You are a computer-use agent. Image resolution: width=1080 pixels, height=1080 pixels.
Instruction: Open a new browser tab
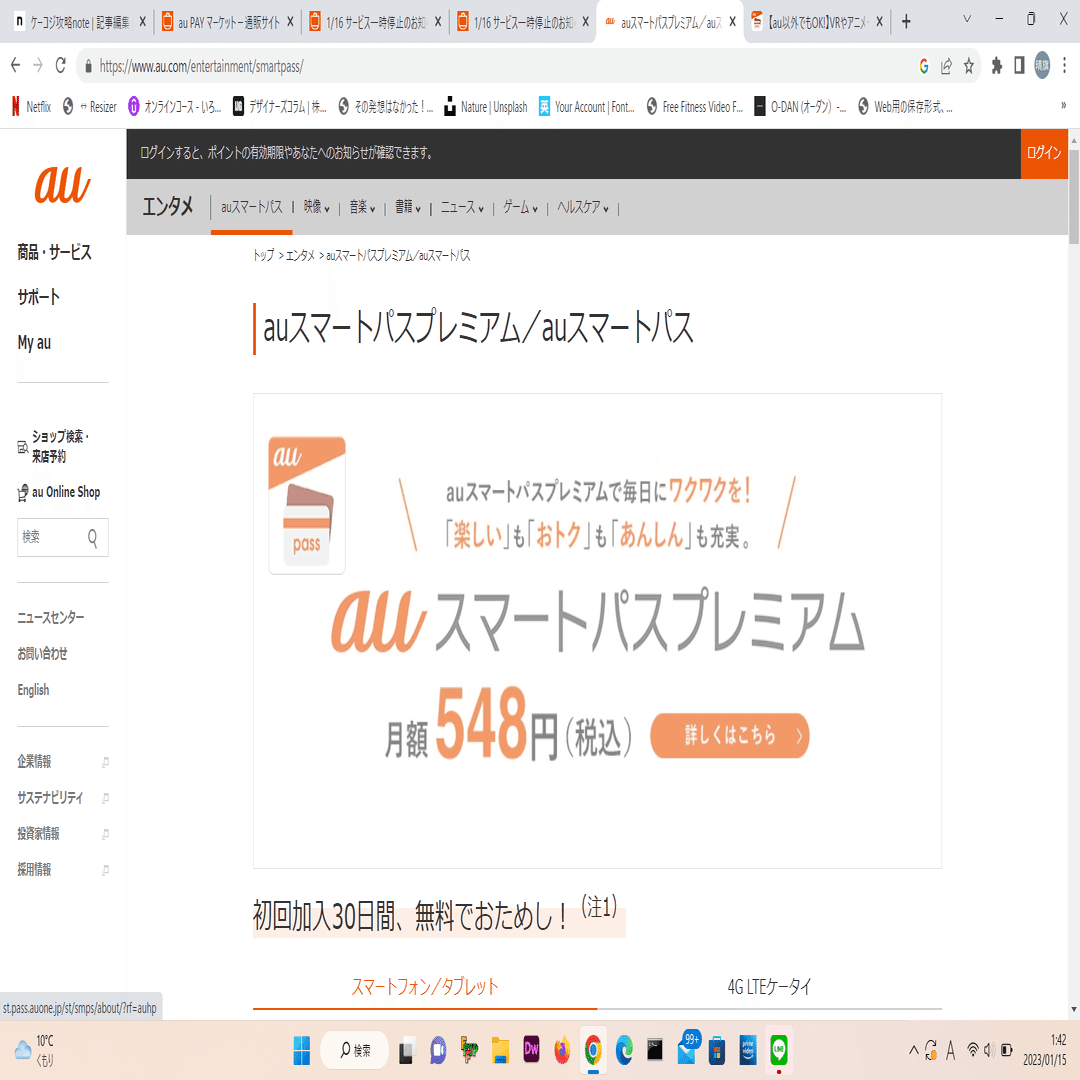click(906, 22)
